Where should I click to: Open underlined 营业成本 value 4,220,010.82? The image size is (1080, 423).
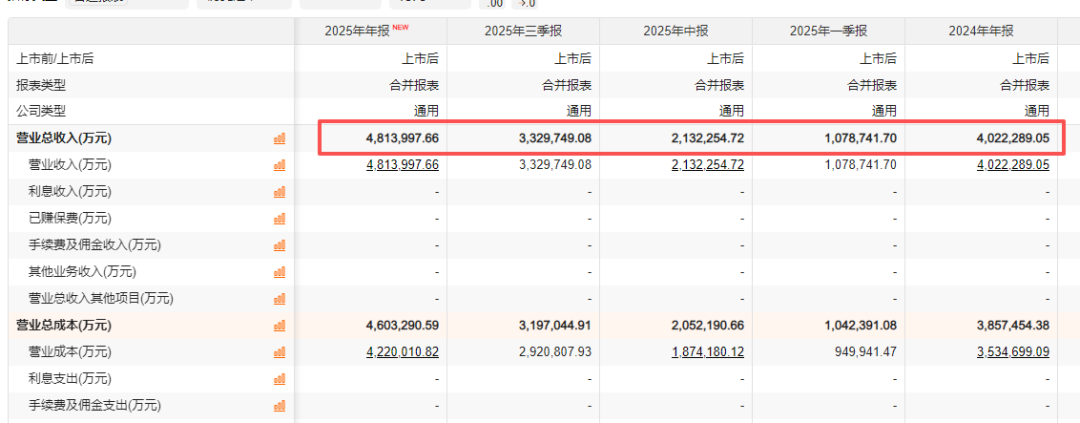pos(403,352)
